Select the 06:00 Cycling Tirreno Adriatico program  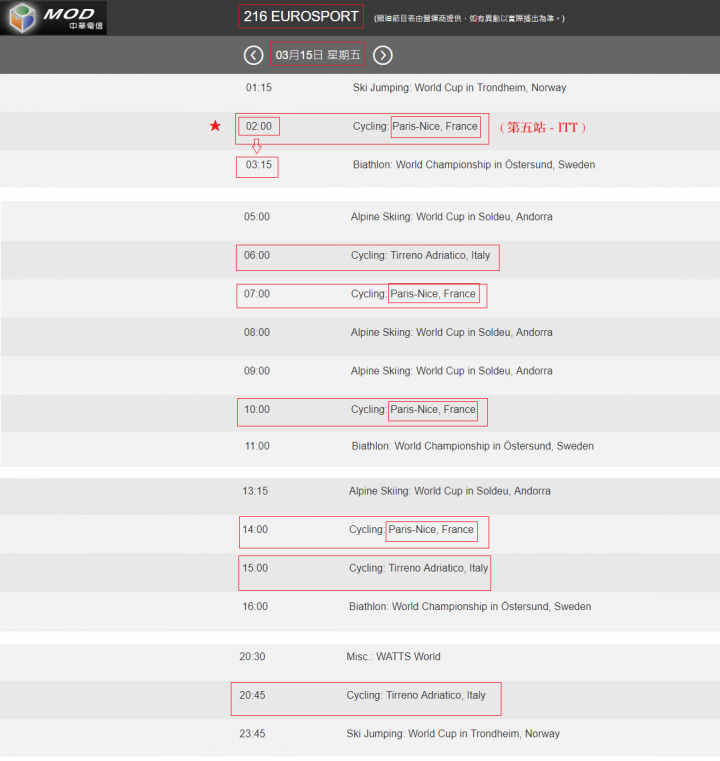[421, 255]
